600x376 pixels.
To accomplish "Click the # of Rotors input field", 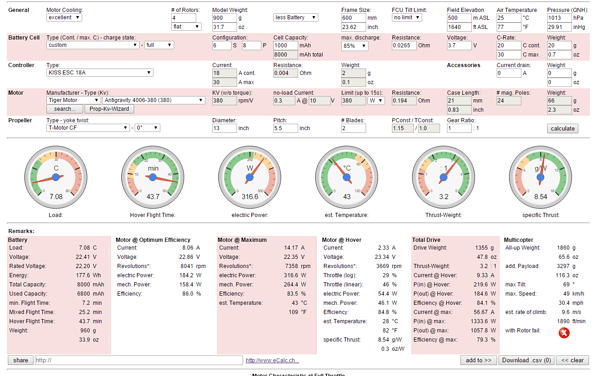I will 184,18.
